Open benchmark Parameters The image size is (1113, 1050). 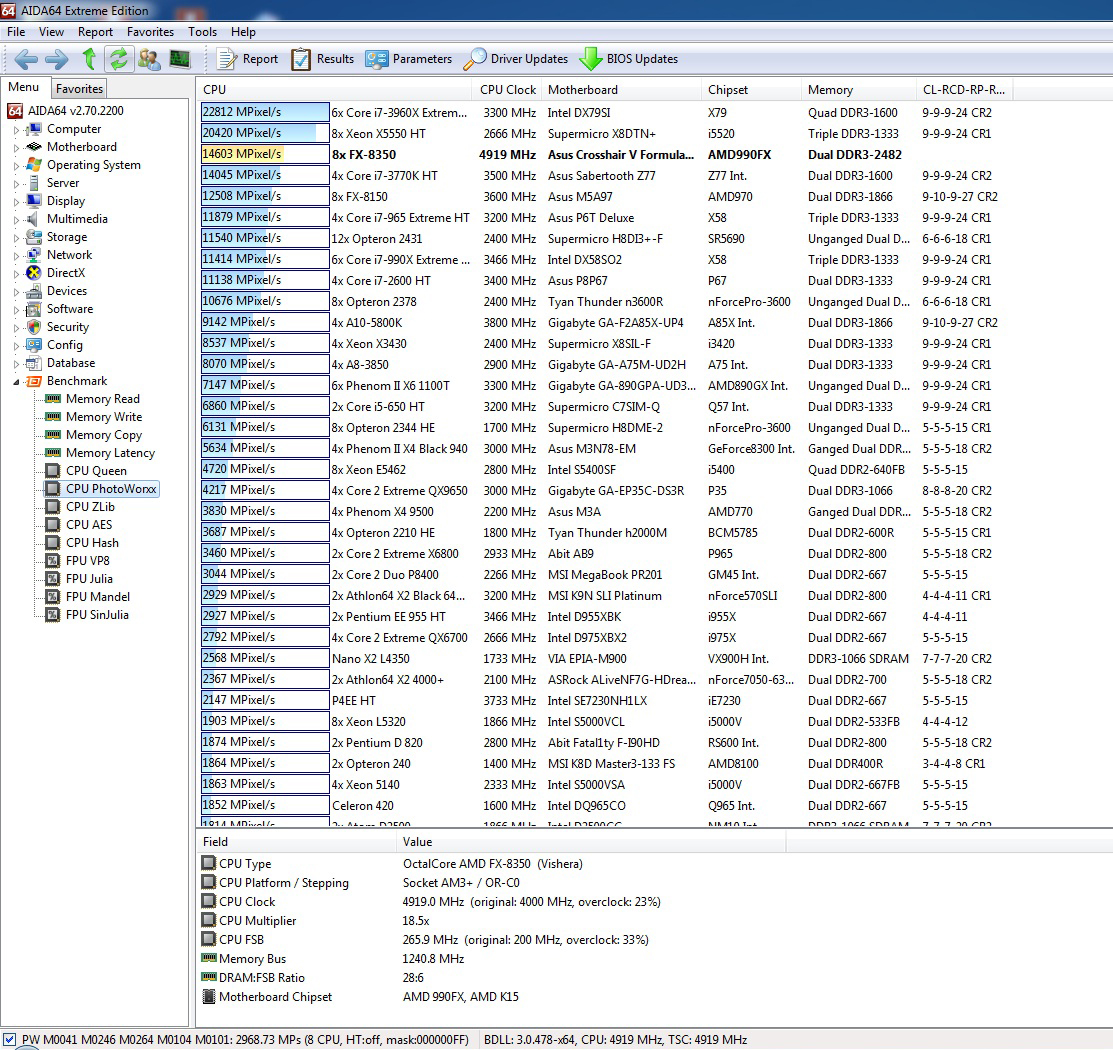[x=409, y=59]
